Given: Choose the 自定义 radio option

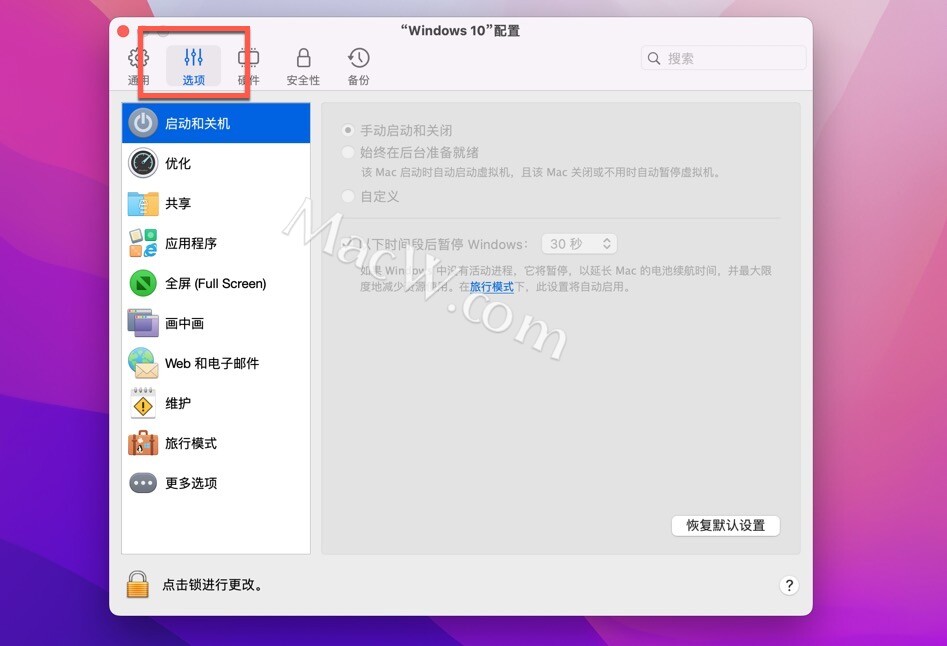Looking at the screenshot, I should 348,196.
